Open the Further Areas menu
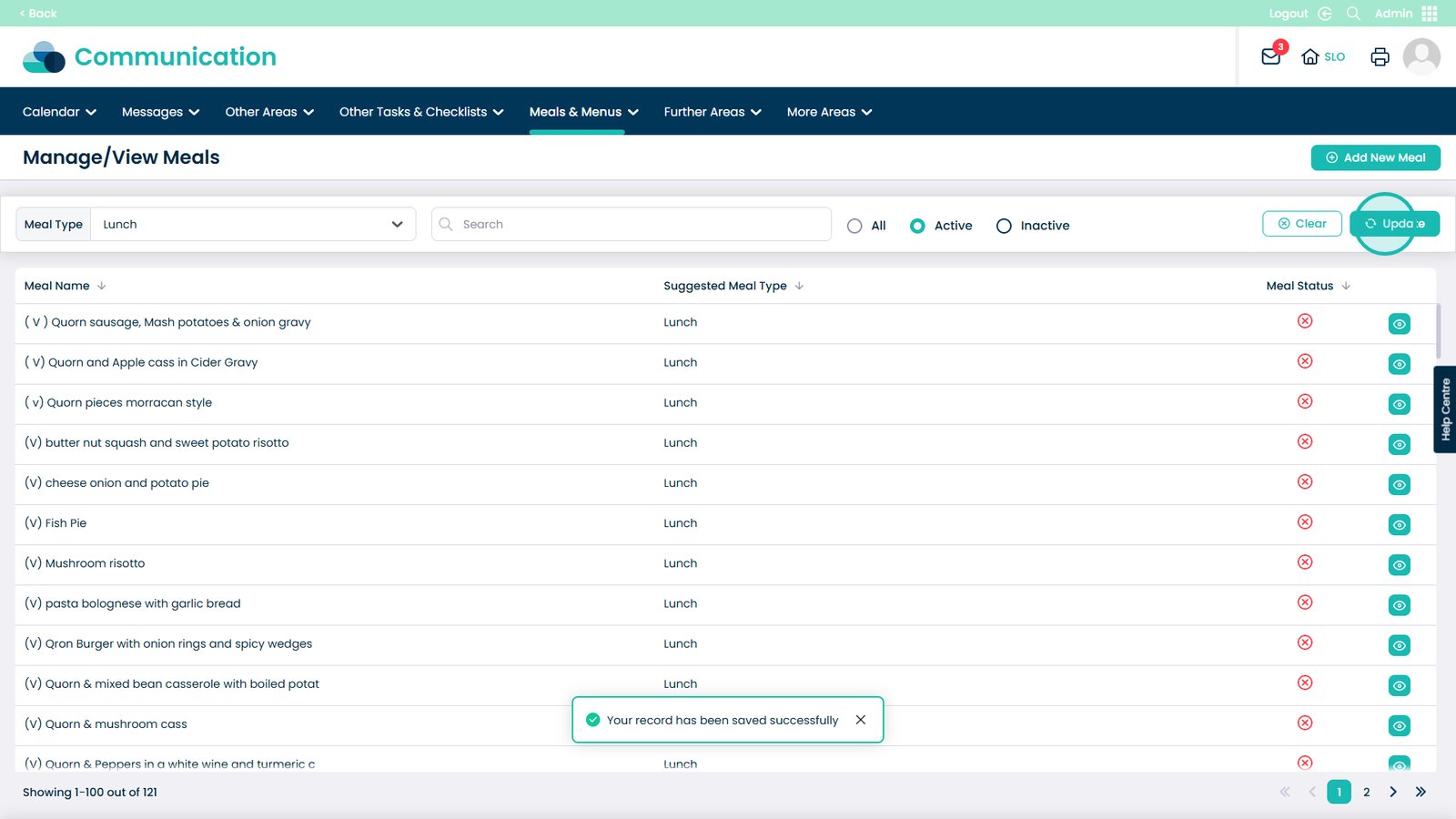 coord(712,112)
